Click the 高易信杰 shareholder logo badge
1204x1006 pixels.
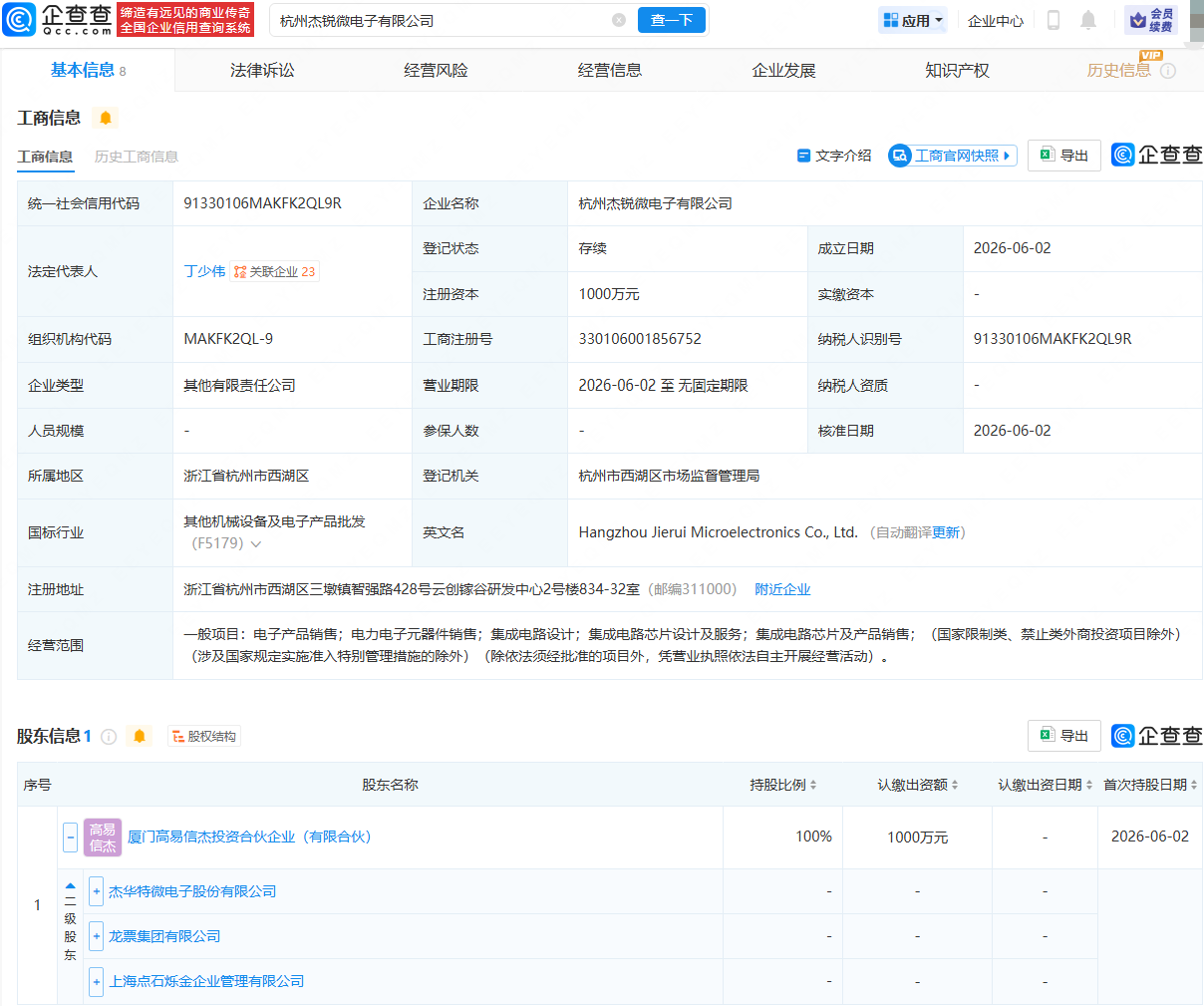[103, 837]
